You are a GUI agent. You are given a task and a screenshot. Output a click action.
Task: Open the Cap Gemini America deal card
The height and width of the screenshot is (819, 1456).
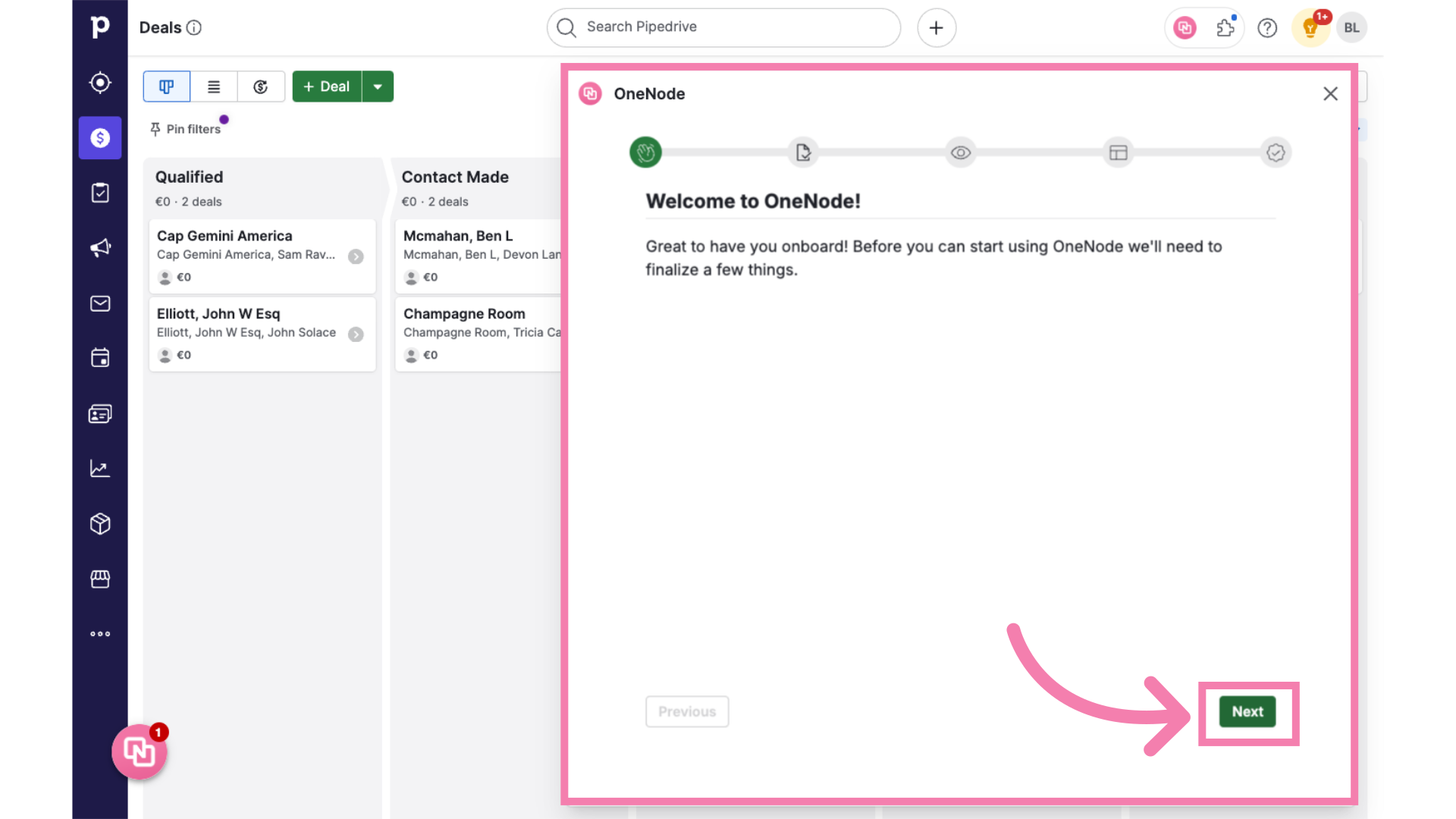pos(262,256)
